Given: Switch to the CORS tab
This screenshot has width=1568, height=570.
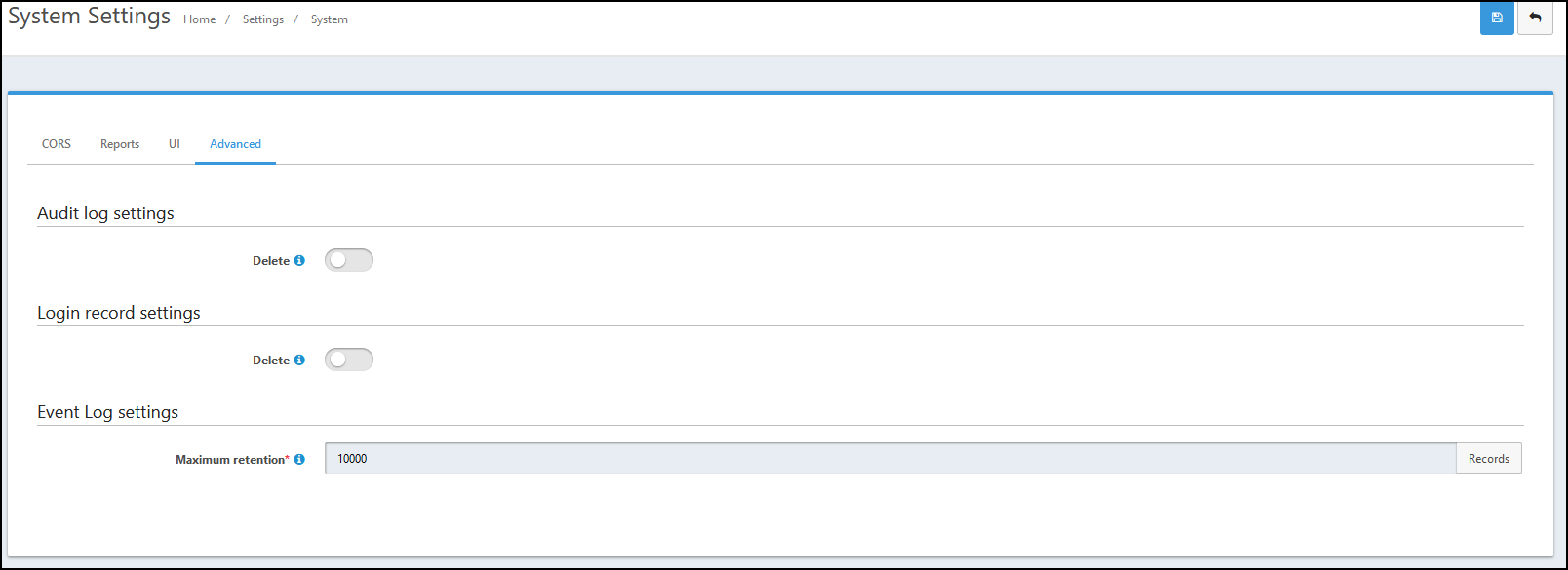Looking at the screenshot, I should point(57,144).
